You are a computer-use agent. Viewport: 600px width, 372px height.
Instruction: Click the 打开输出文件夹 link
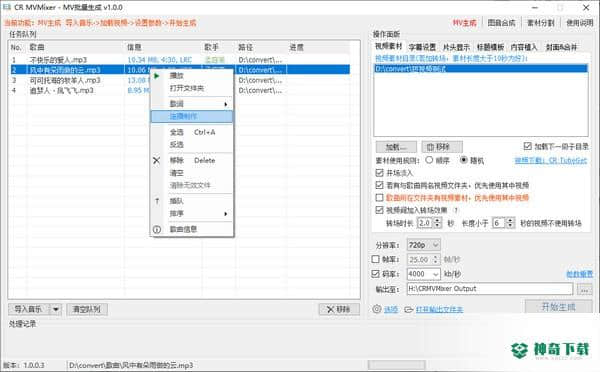(x=439, y=309)
